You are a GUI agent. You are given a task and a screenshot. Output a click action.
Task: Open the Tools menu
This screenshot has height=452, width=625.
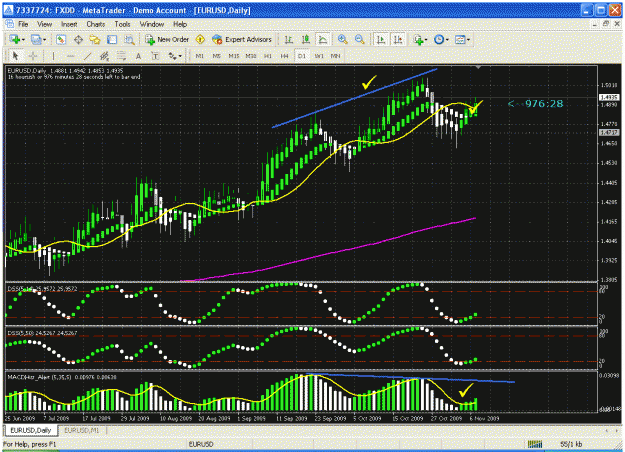[x=122, y=24]
